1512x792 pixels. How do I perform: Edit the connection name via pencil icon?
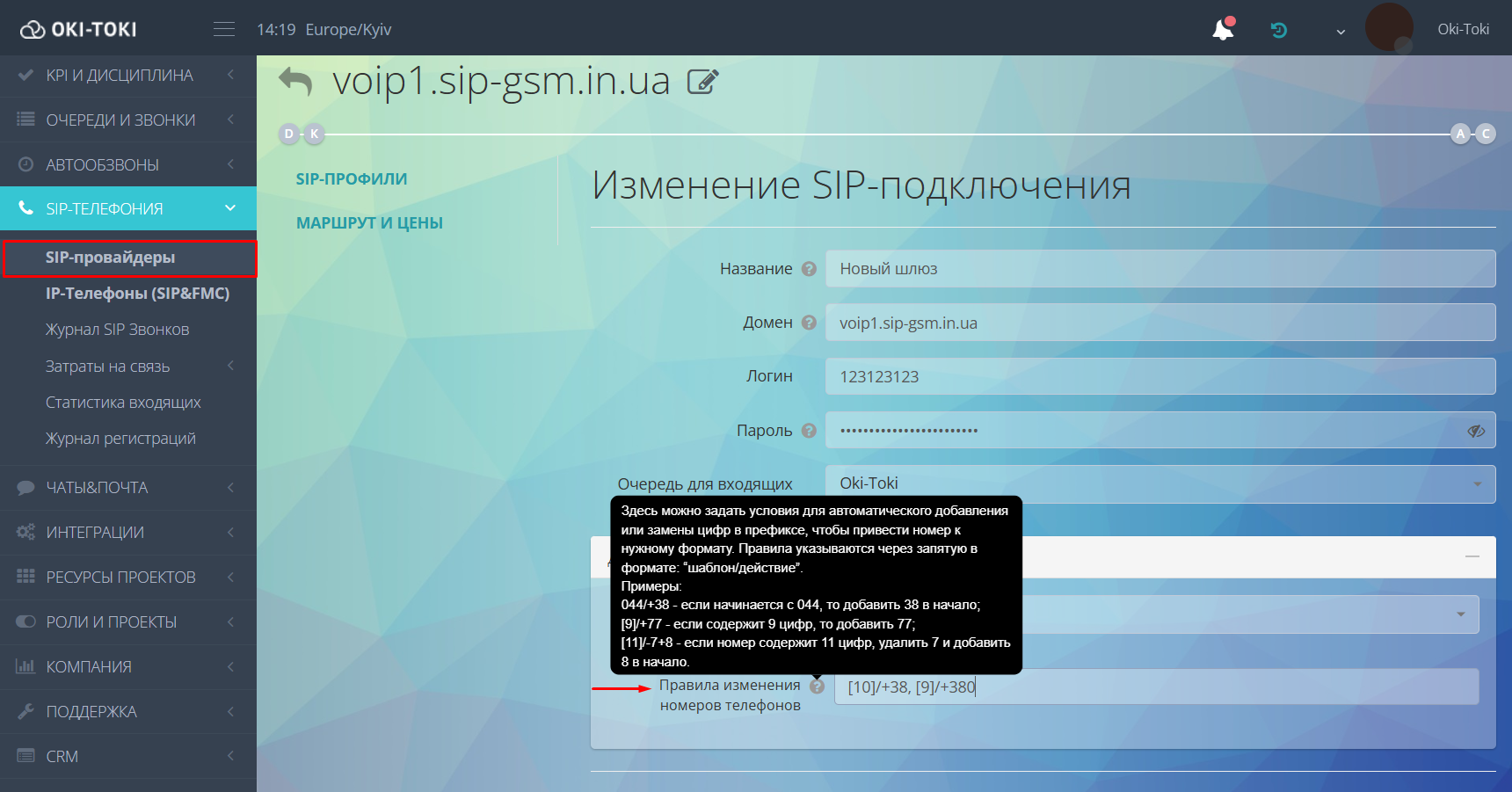tap(702, 81)
